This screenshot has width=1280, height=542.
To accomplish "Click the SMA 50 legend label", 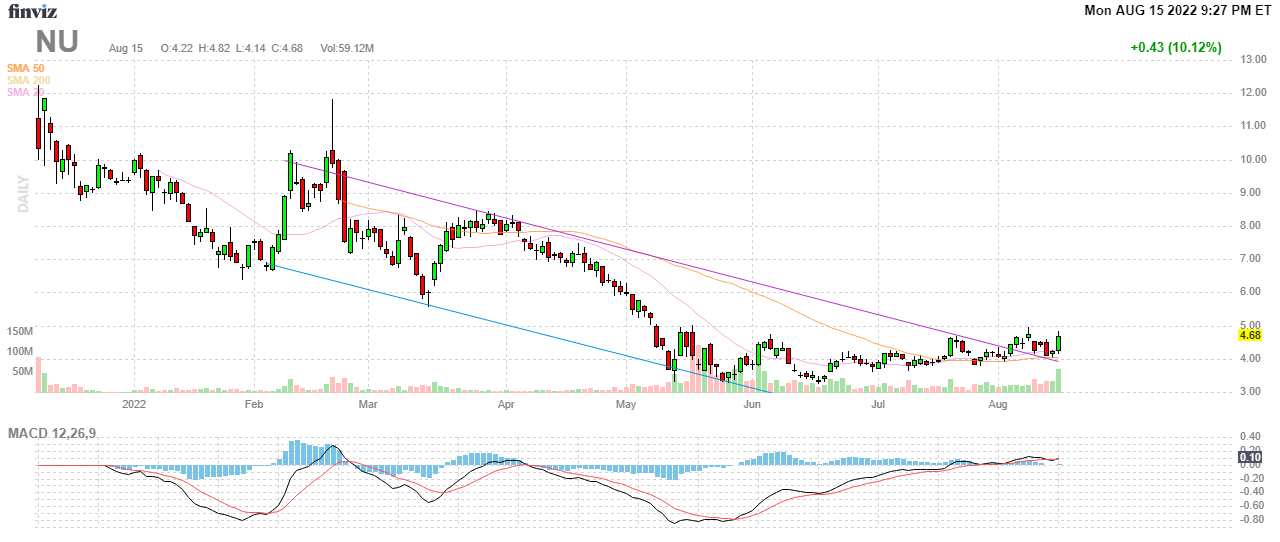I will 25,68.
